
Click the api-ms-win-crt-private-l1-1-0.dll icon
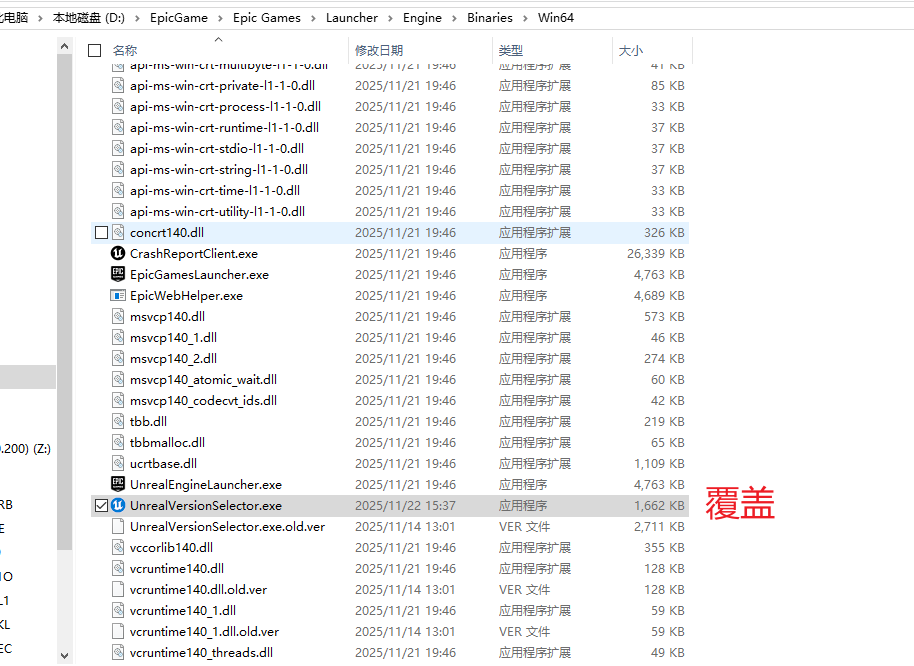click(118, 86)
